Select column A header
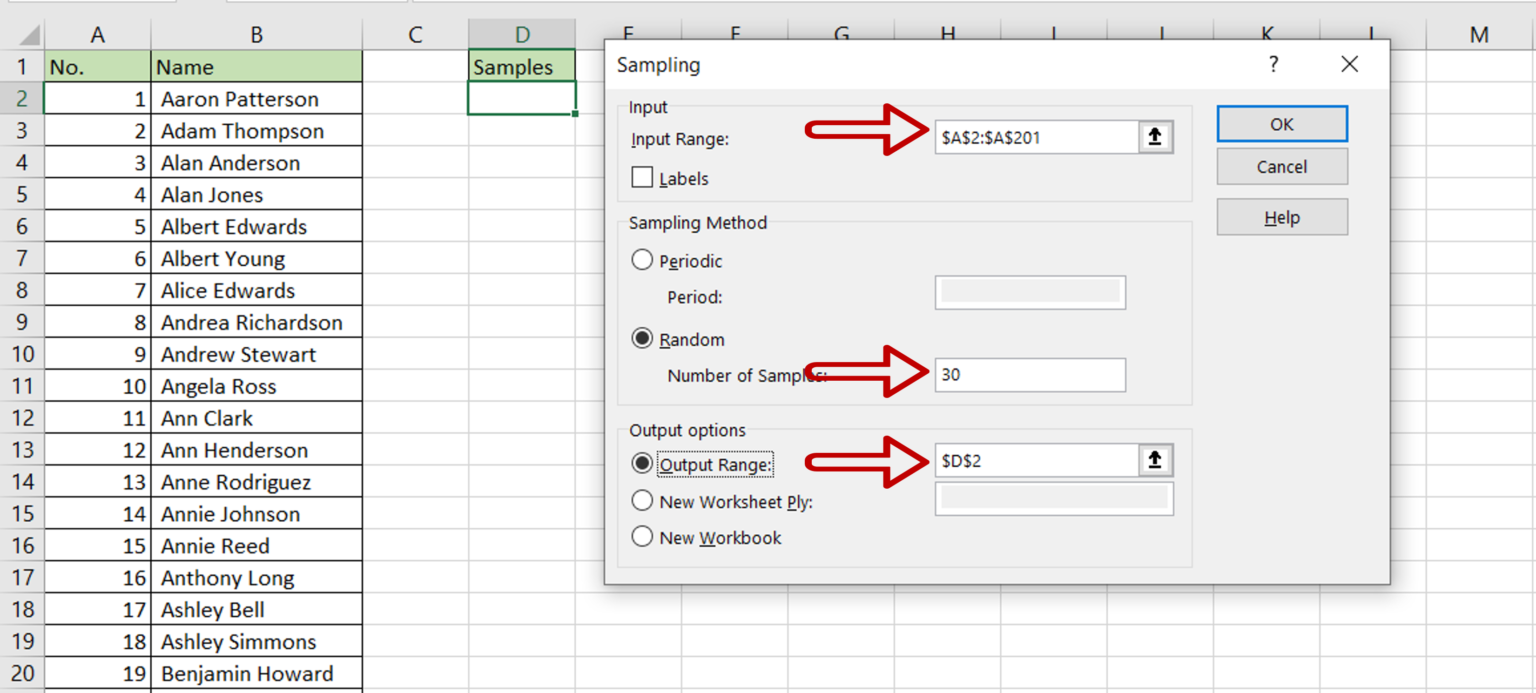Screen dimensions: 1536x693 97,35
